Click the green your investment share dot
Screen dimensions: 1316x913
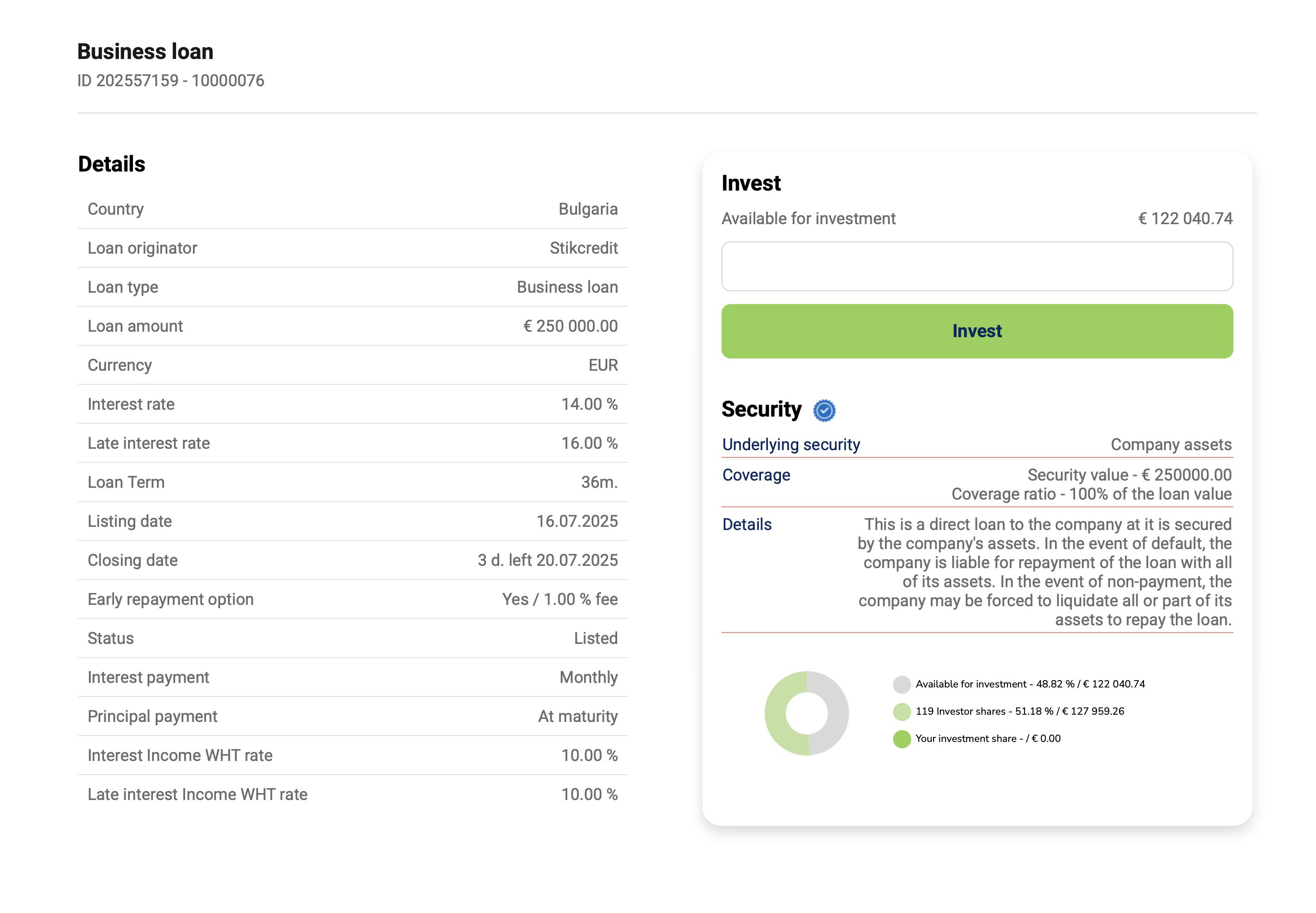point(901,739)
